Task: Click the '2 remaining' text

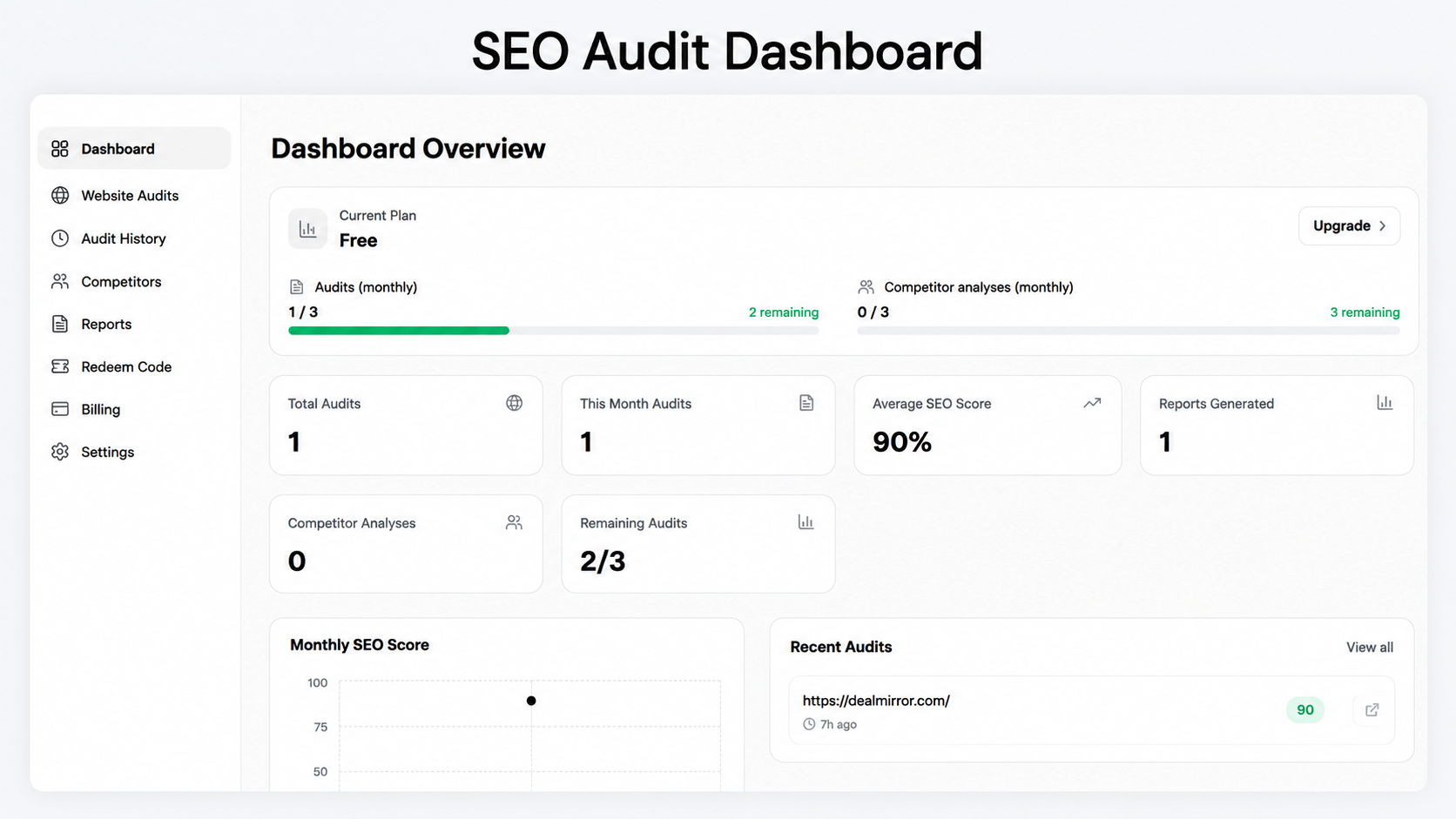Action: (x=784, y=312)
